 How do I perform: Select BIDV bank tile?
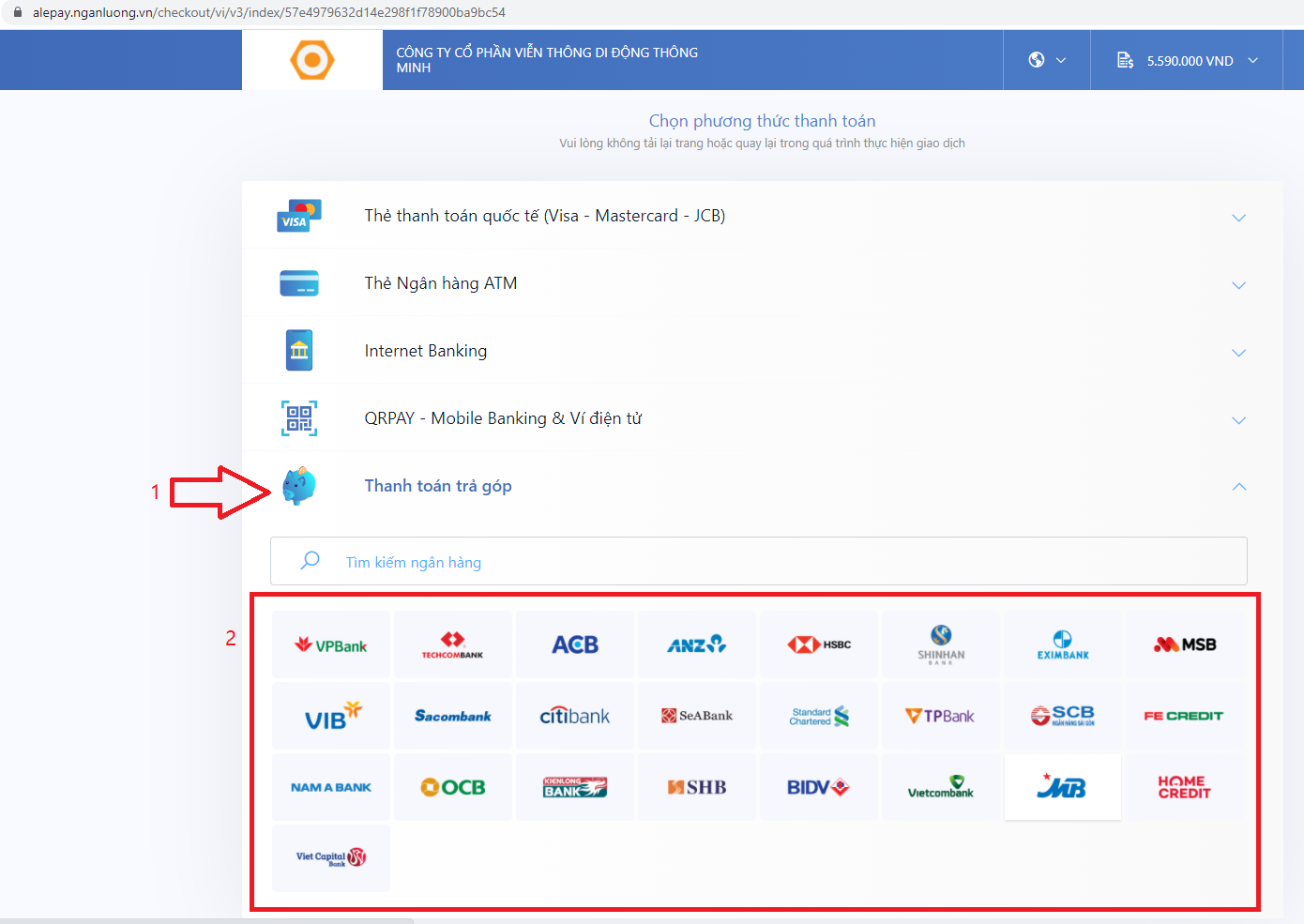(819, 787)
